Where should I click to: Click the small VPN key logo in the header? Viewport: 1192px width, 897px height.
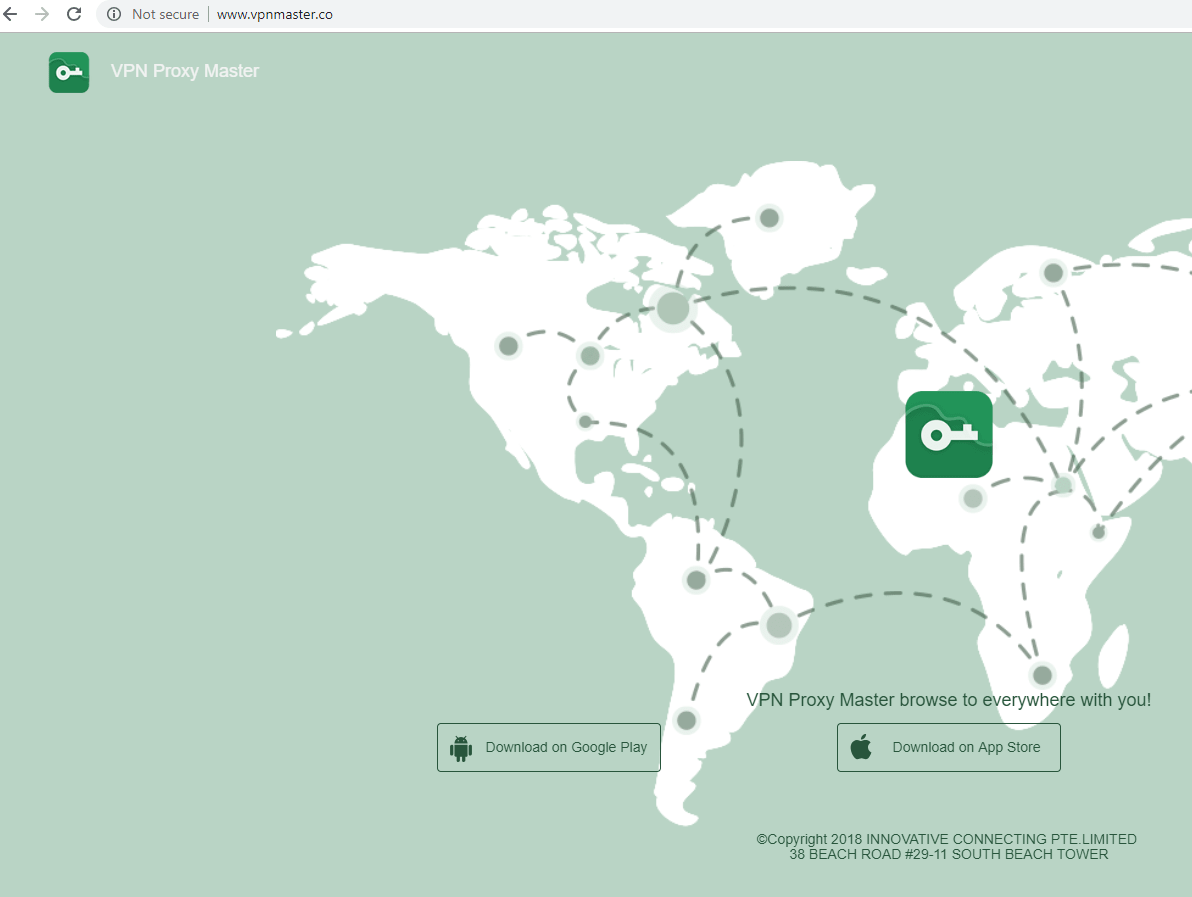click(69, 72)
